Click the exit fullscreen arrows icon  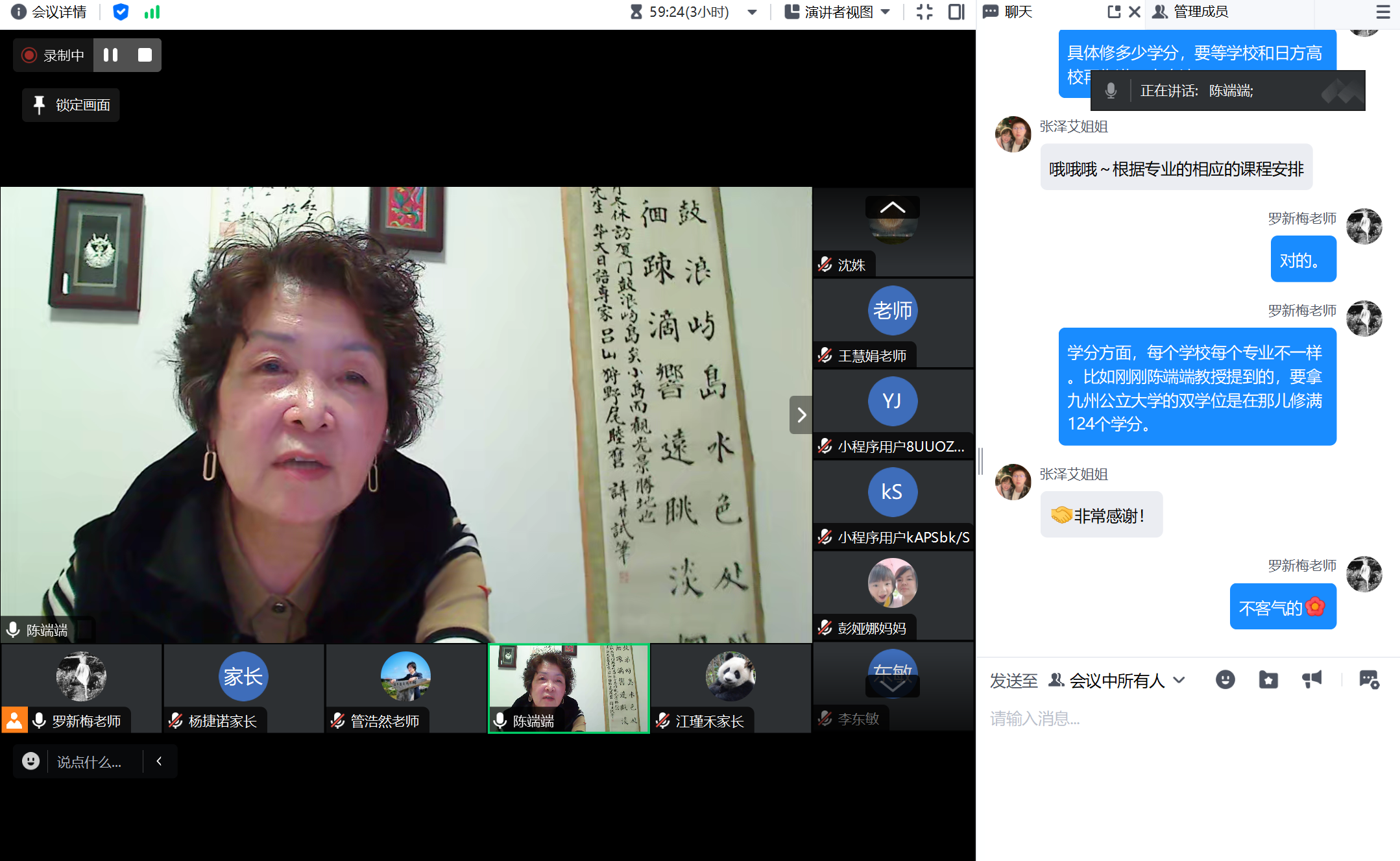coord(924,12)
